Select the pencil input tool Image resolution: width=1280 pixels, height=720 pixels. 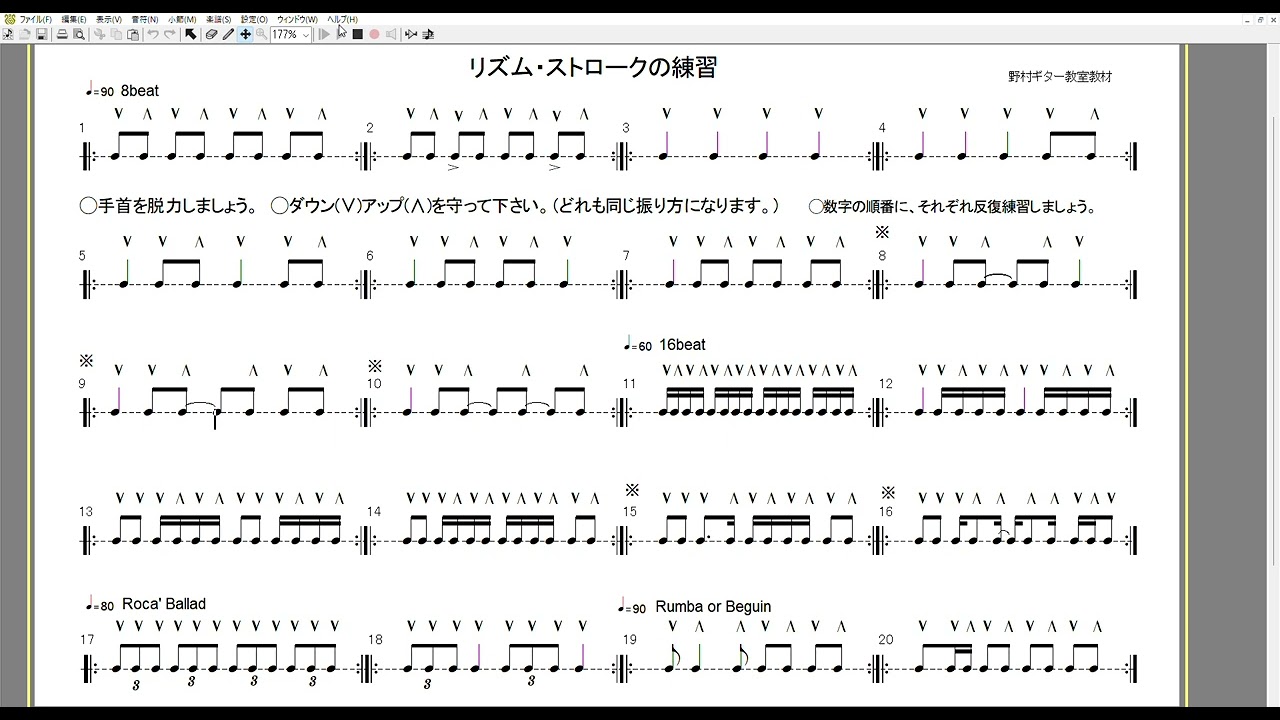click(x=228, y=34)
